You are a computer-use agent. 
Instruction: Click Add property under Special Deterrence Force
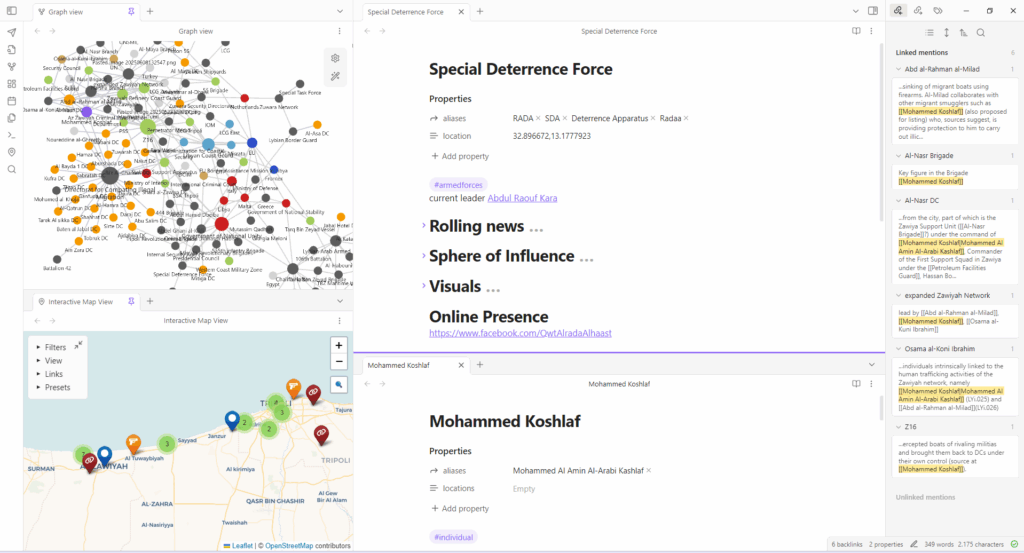coord(460,156)
